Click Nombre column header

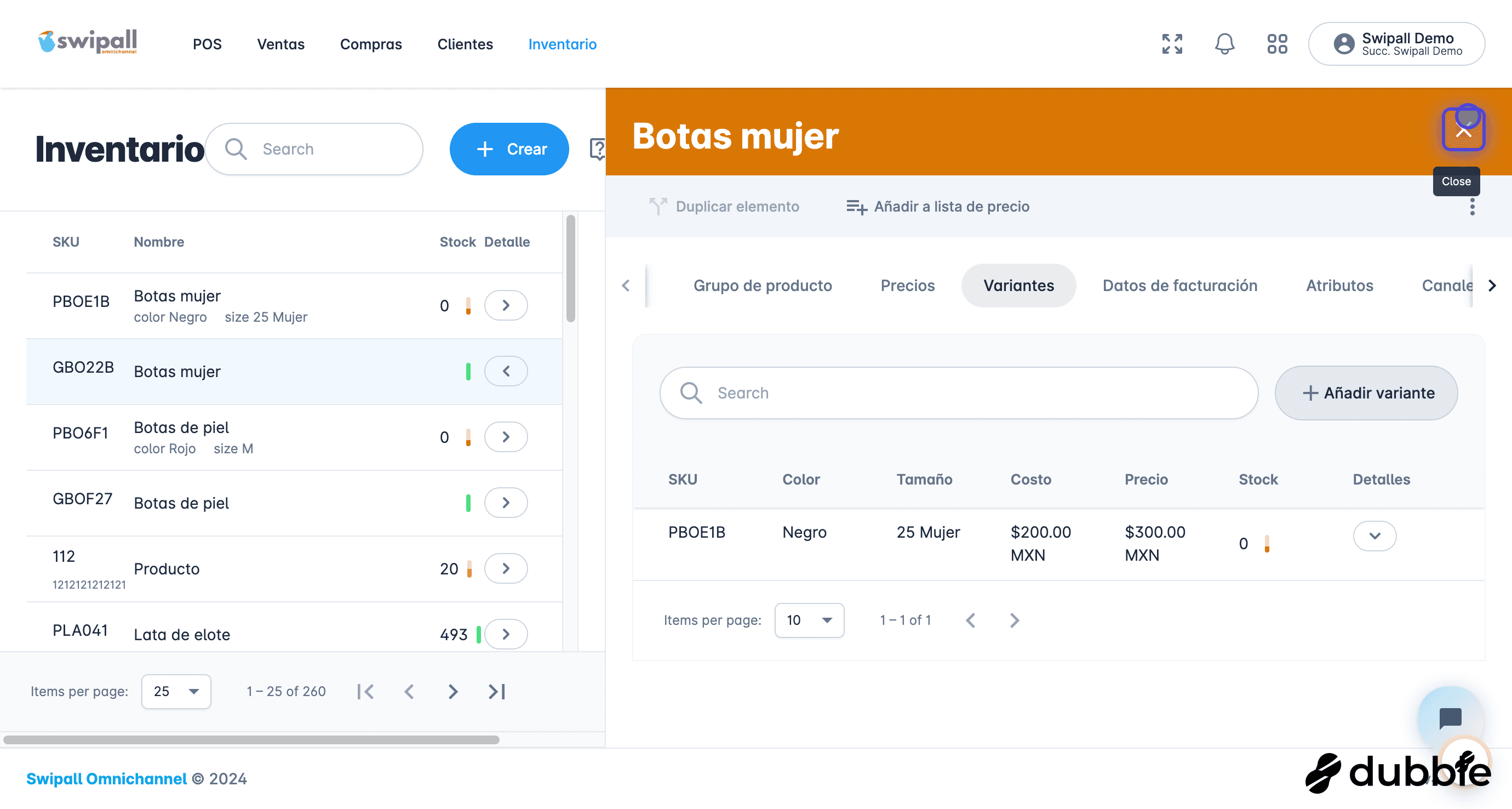(159, 242)
